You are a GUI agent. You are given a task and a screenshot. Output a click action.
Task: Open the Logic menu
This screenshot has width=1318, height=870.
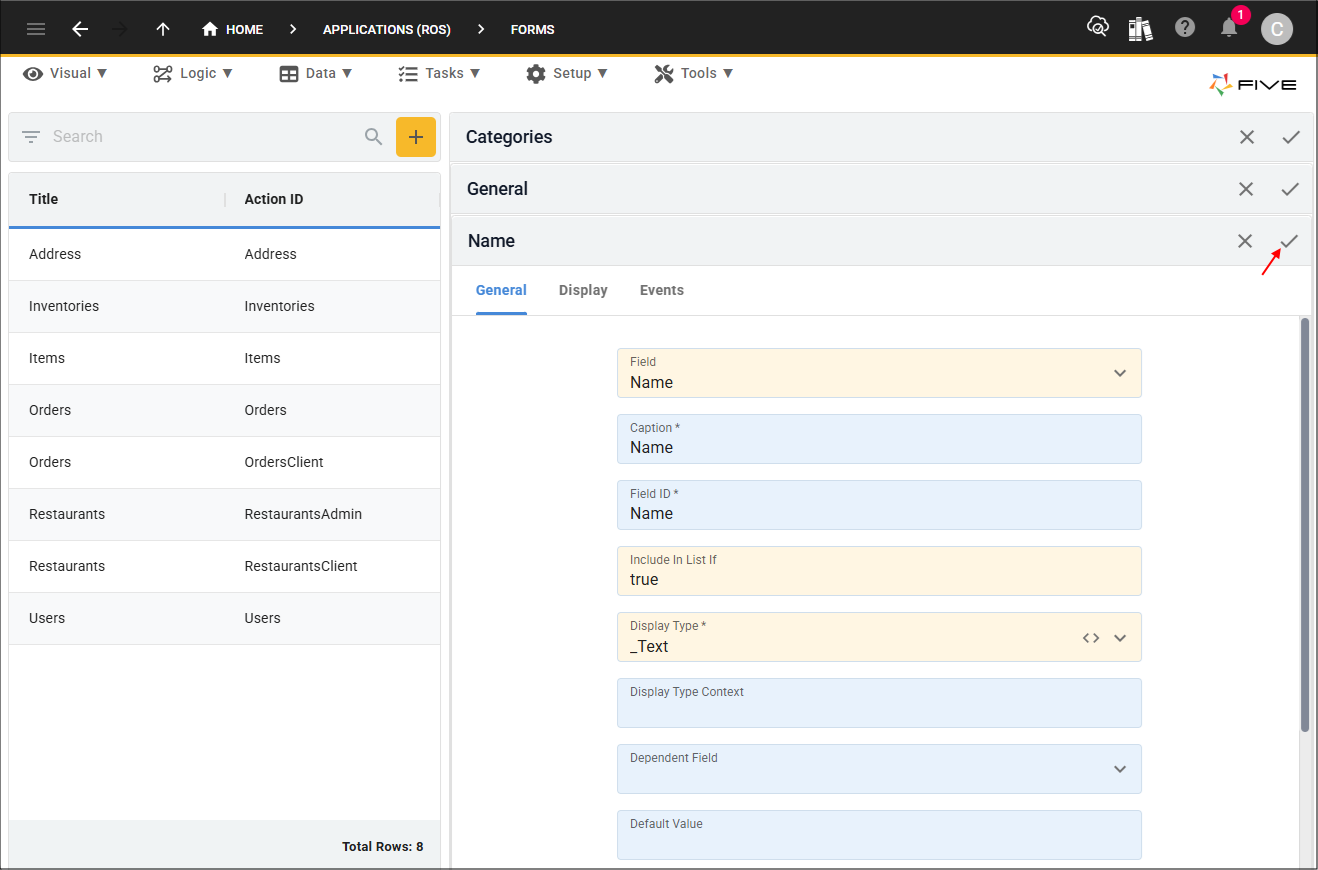pos(193,73)
